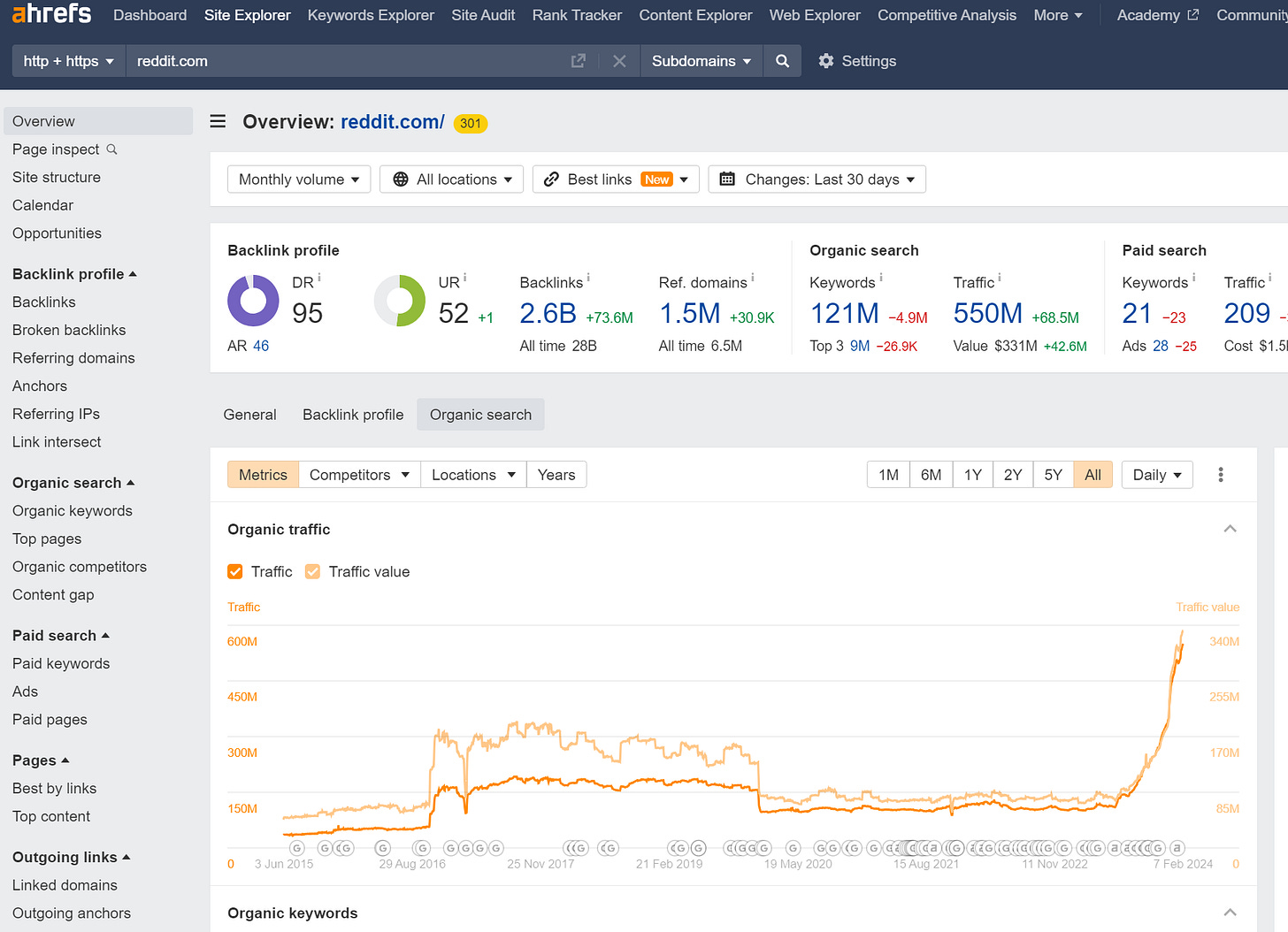
Task: Open the Locations chart dropdown
Action: (473, 475)
